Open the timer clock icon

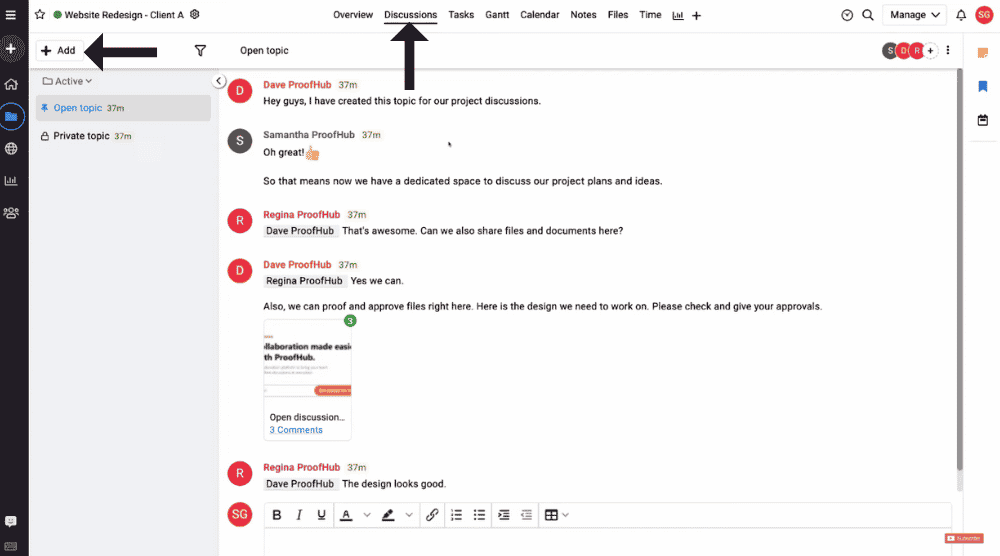coord(847,15)
